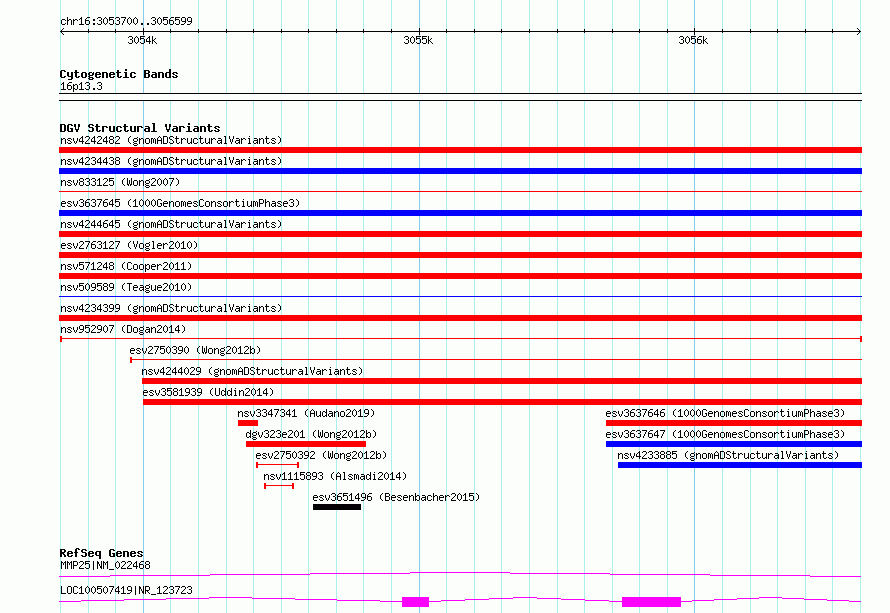Click the blue bar of nsv4234438
The image size is (890, 613).
coord(460,171)
